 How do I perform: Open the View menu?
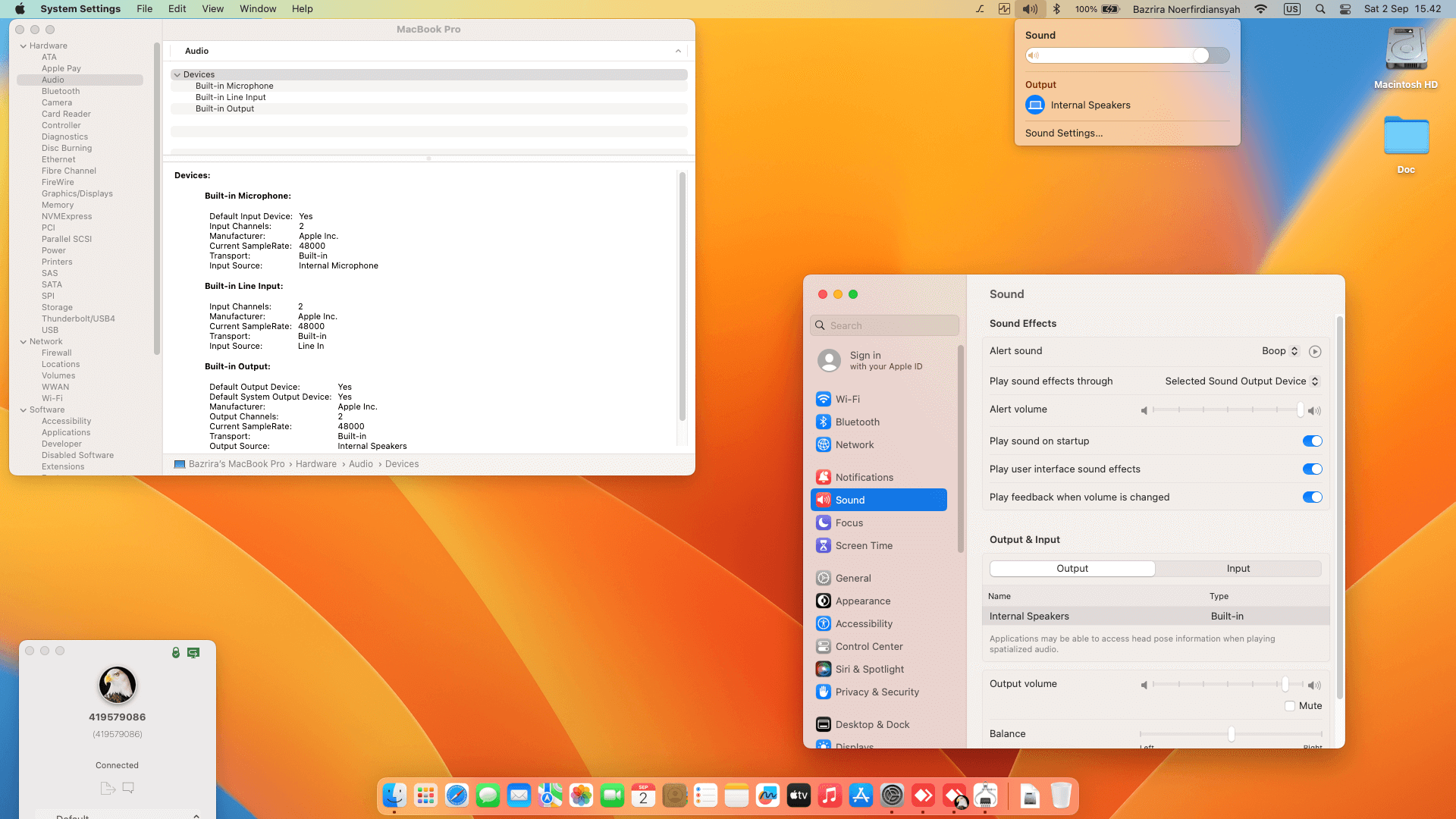tap(213, 9)
